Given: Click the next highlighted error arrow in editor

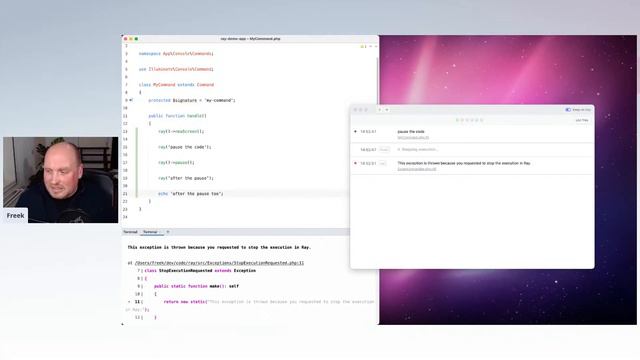Looking at the screenshot, I should (376, 47).
